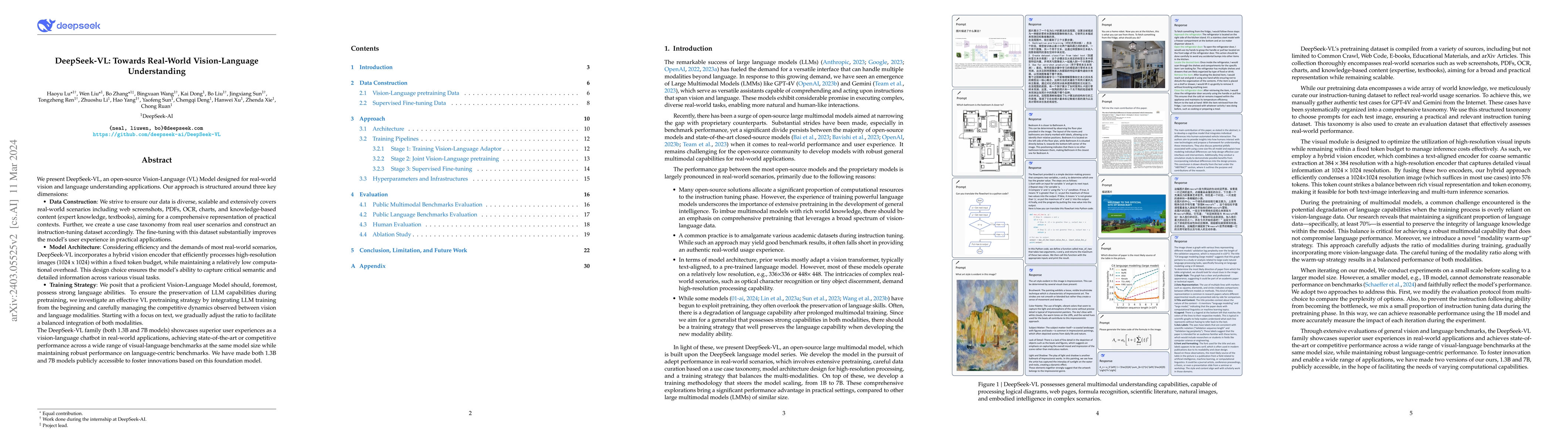Click page number 5 at page bottom

click(x=1411, y=413)
